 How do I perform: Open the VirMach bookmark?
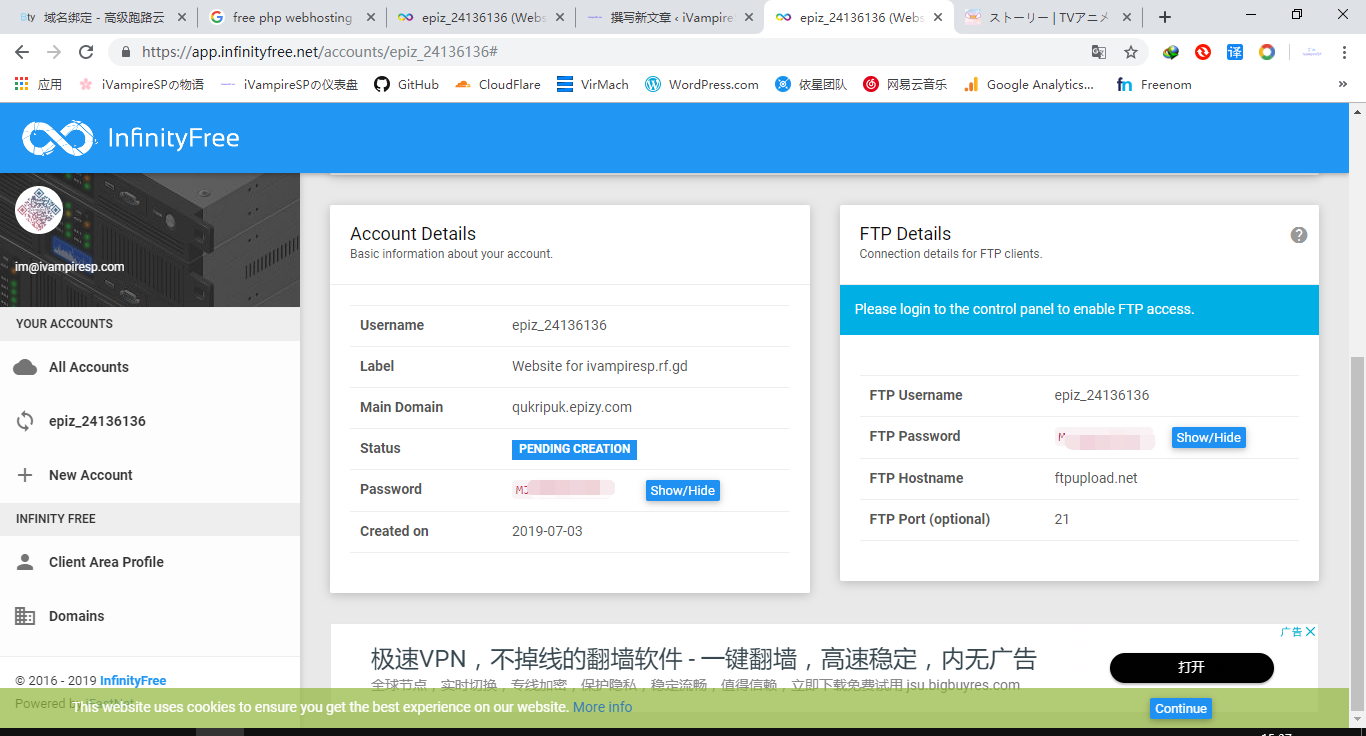pyautogui.click(x=593, y=85)
